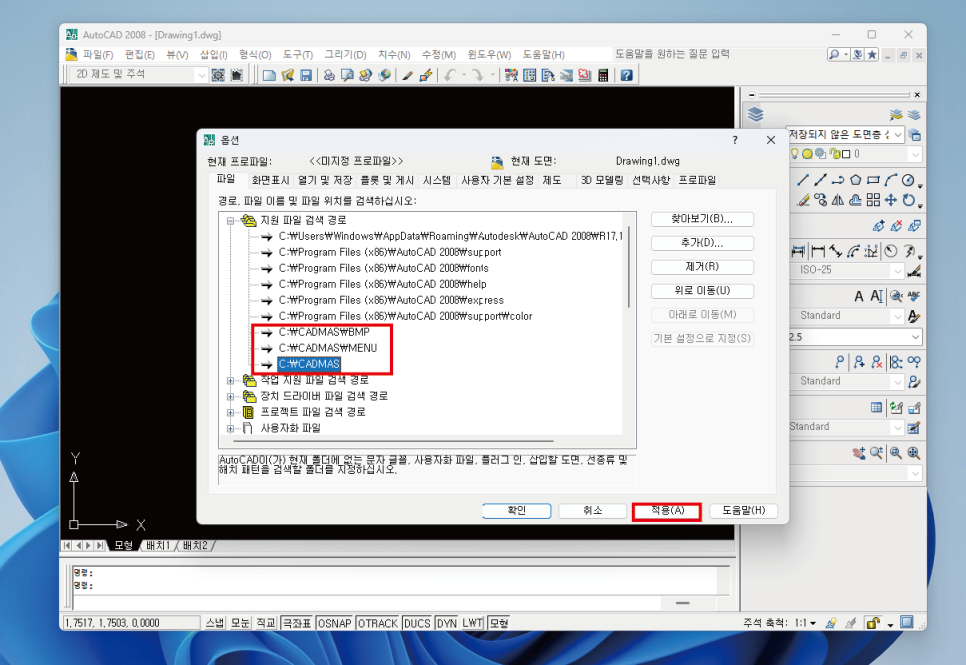This screenshot has height=665, width=966.
Task: Open the 도구(T) menu
Action: coord(298,55)
